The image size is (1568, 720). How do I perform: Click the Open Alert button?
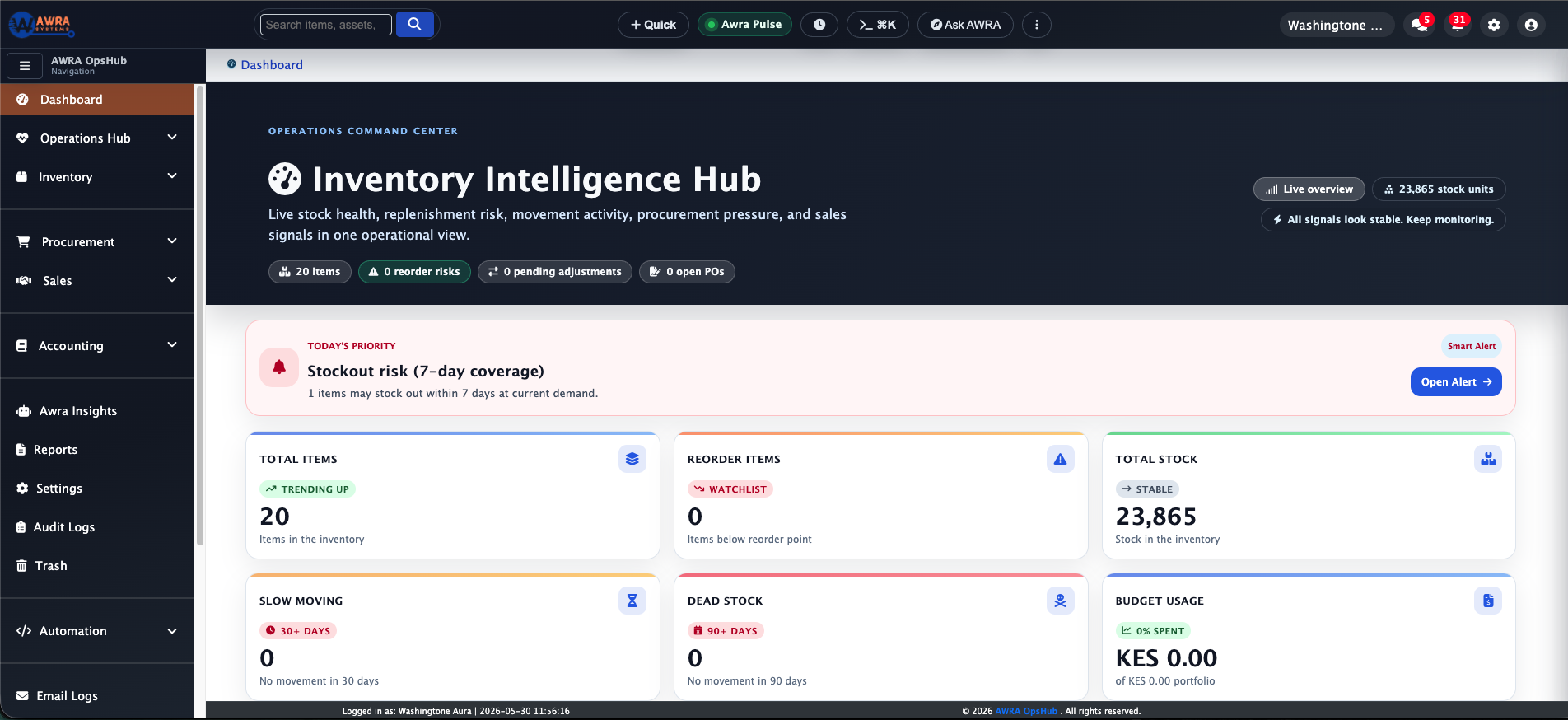(1456, 381)
